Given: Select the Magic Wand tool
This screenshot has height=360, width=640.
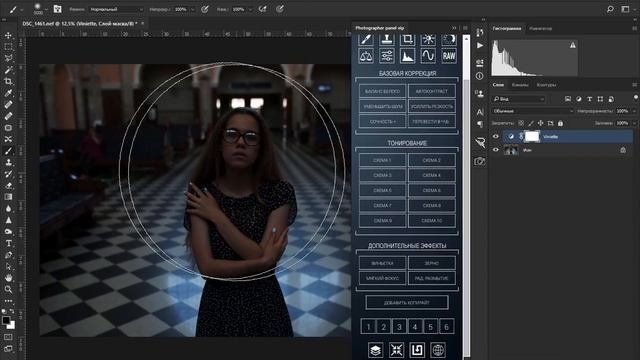Looking at the screenshot, I should (8, 70).
